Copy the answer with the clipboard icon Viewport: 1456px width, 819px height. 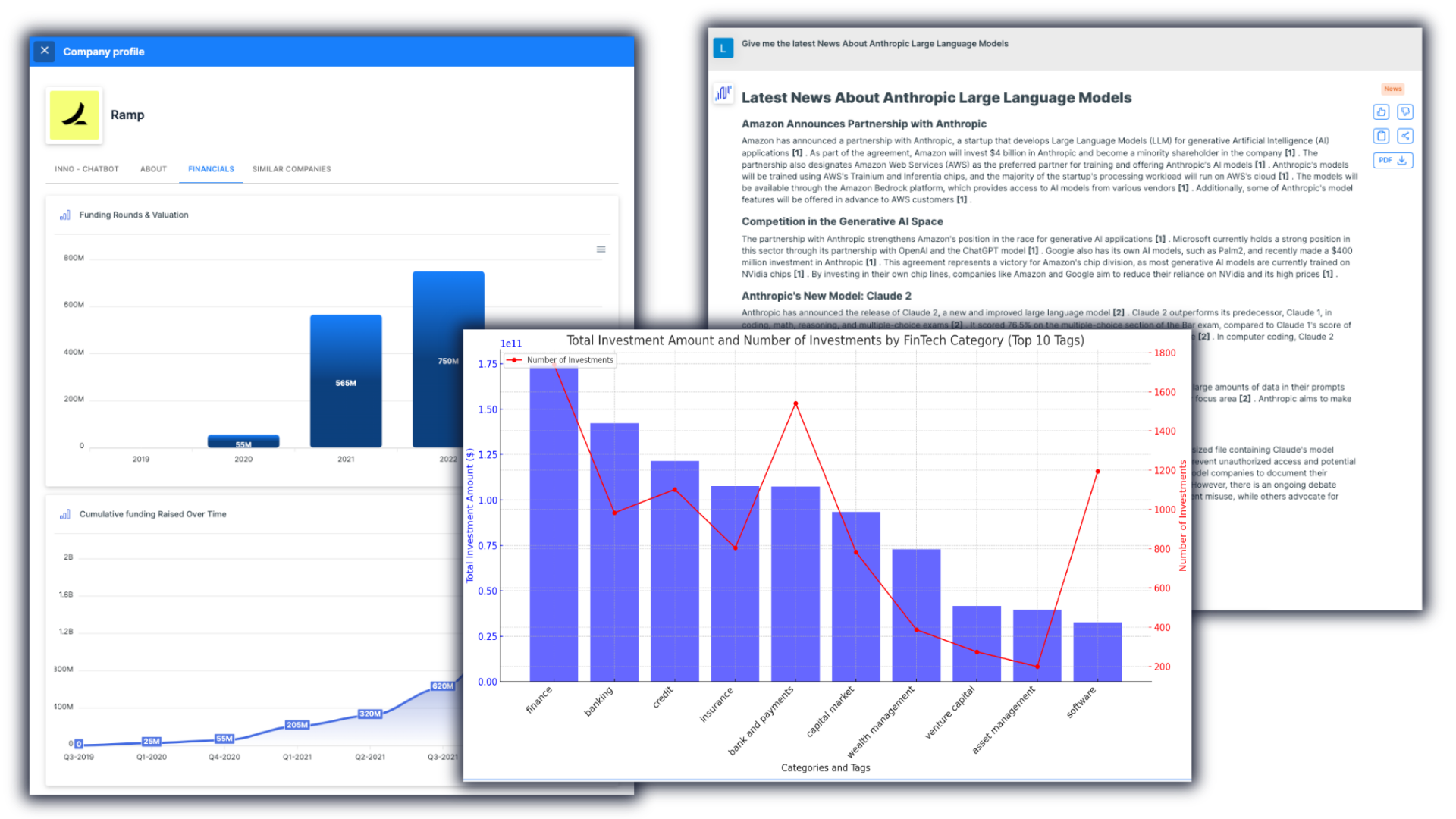coord(1381,136)
